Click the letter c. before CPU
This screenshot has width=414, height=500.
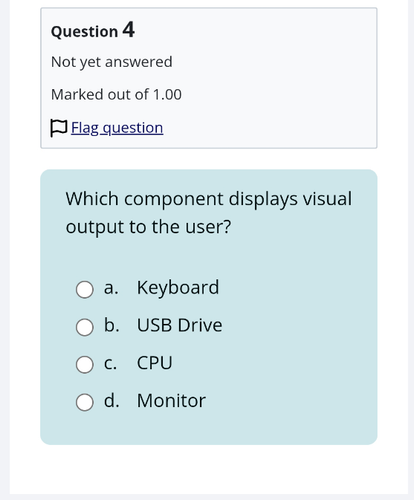(110, 363)
